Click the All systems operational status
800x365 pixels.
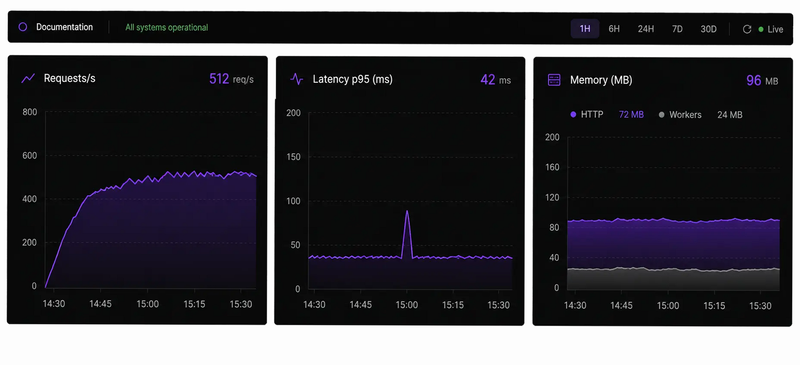click(x=167, y=28)
